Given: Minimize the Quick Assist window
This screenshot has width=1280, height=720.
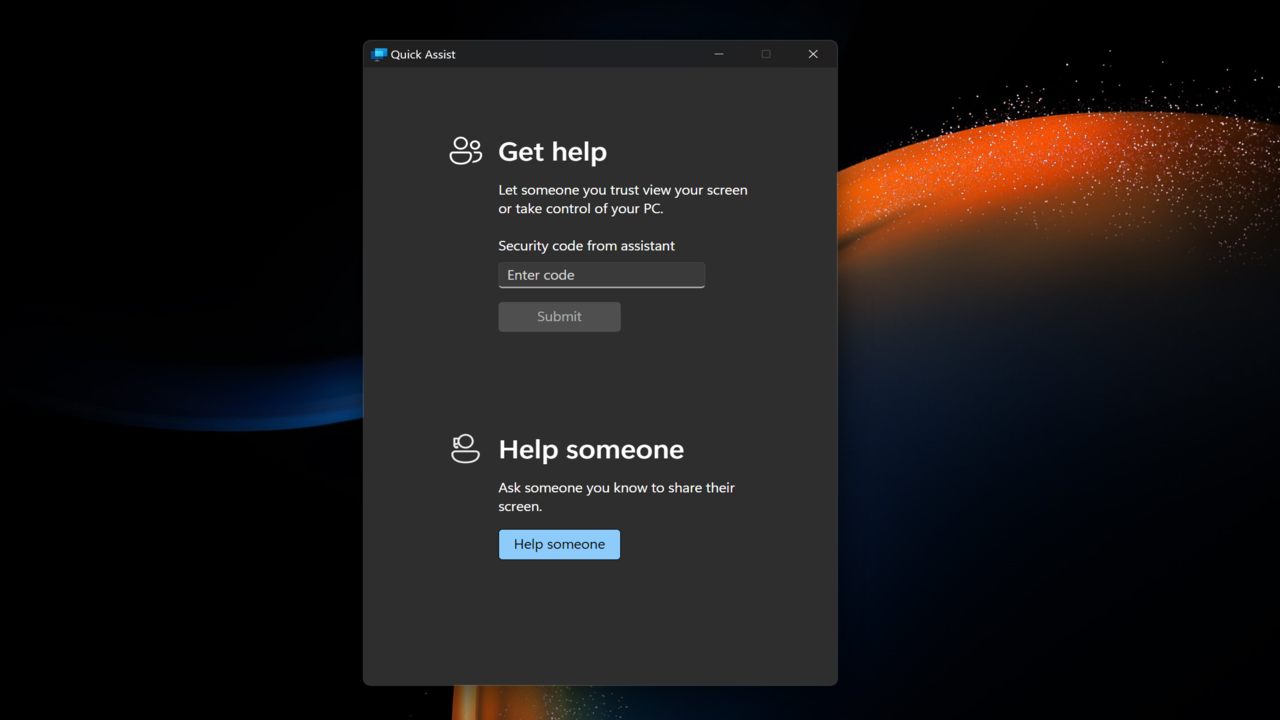Looking at the screenshot, I should (x=718, y=54).
